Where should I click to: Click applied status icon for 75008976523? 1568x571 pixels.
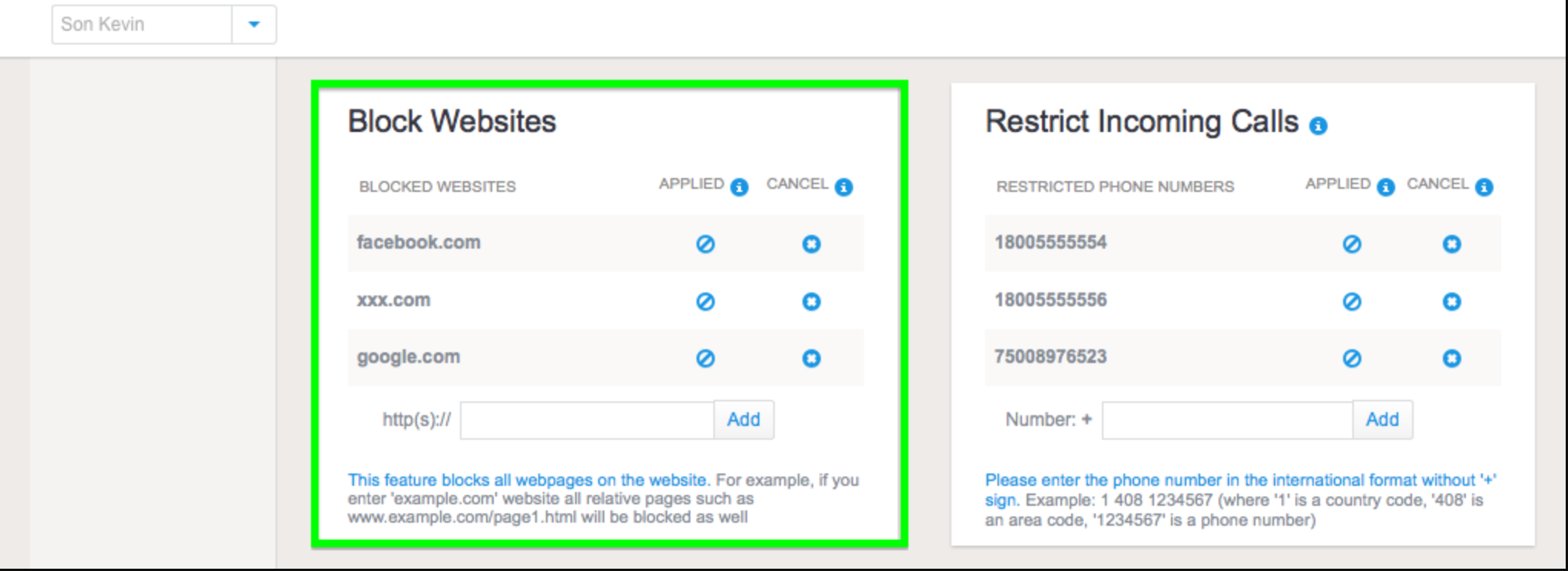pyautogui.click(x=1352, y=358)
